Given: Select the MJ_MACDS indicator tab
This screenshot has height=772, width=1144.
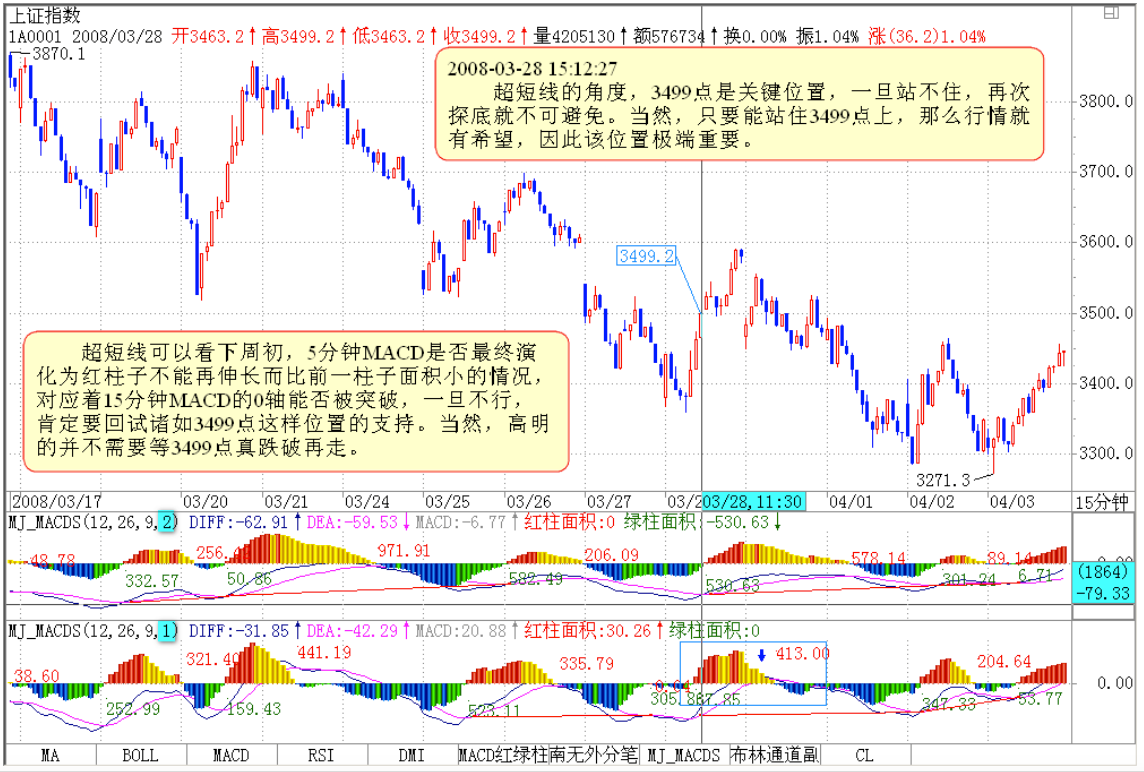Looking at the screenshot, I should 684,755.
